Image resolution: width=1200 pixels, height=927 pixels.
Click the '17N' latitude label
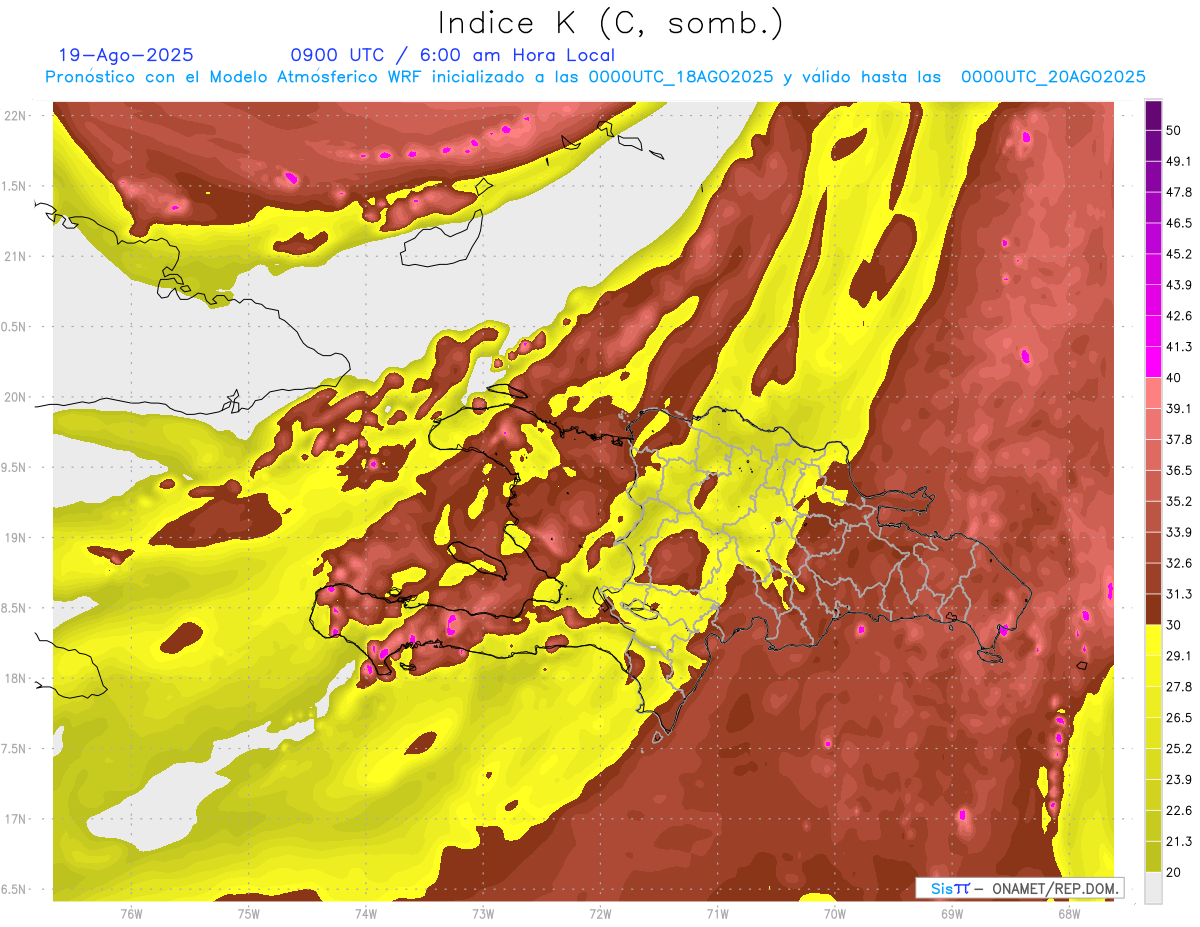(x=14, y=819)
